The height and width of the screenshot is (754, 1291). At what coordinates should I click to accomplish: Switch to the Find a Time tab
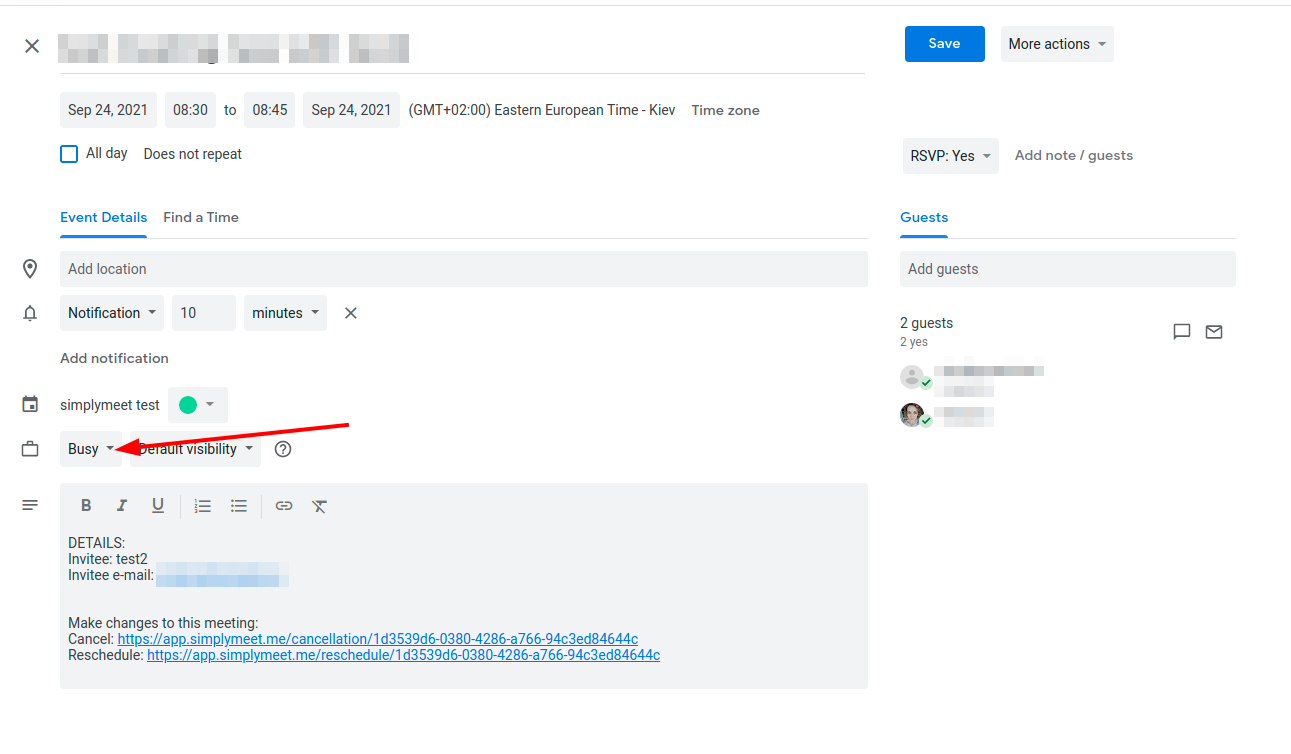201,217
